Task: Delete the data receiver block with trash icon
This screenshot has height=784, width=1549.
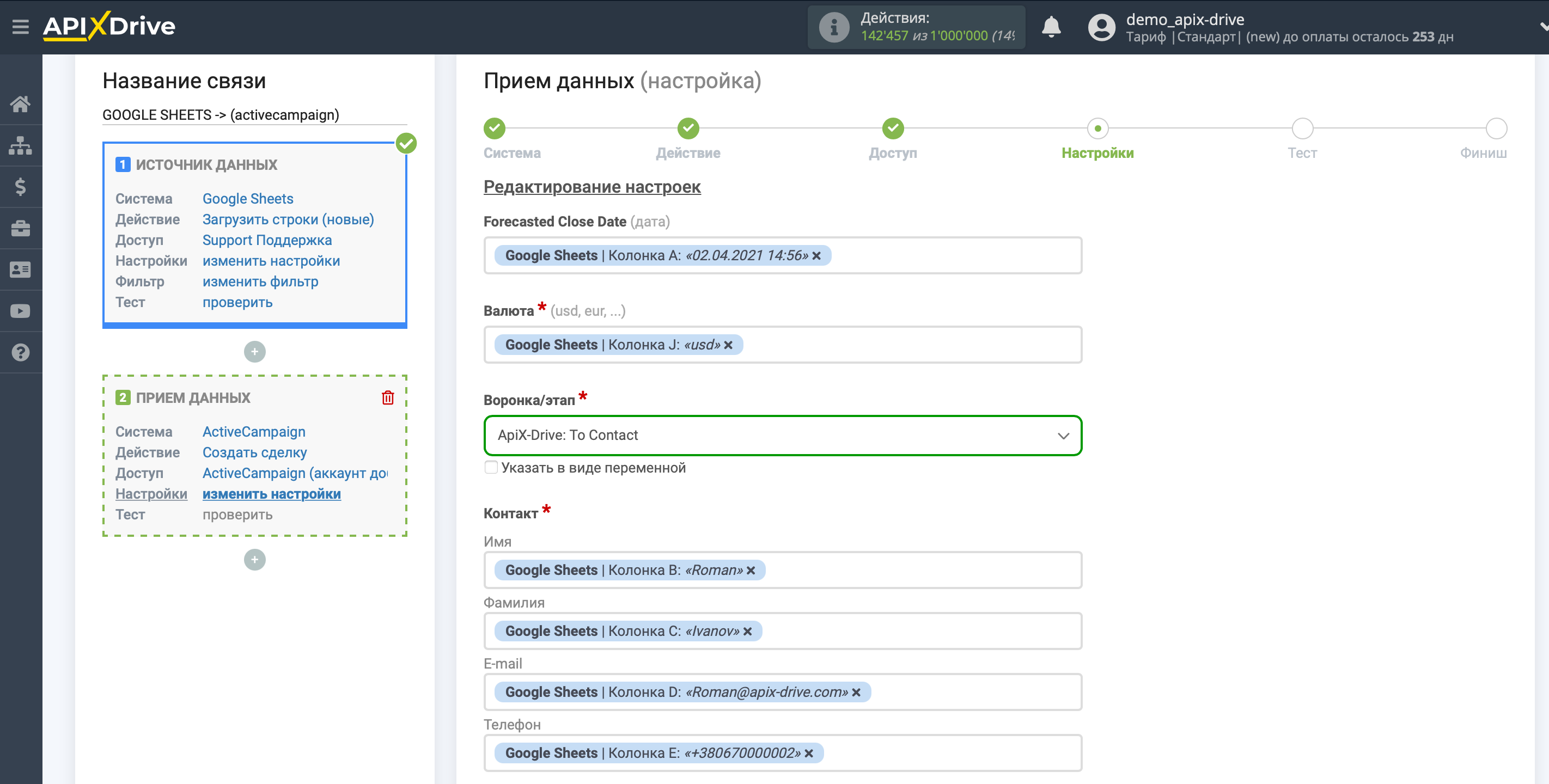Action: click(x=388, y=397)
